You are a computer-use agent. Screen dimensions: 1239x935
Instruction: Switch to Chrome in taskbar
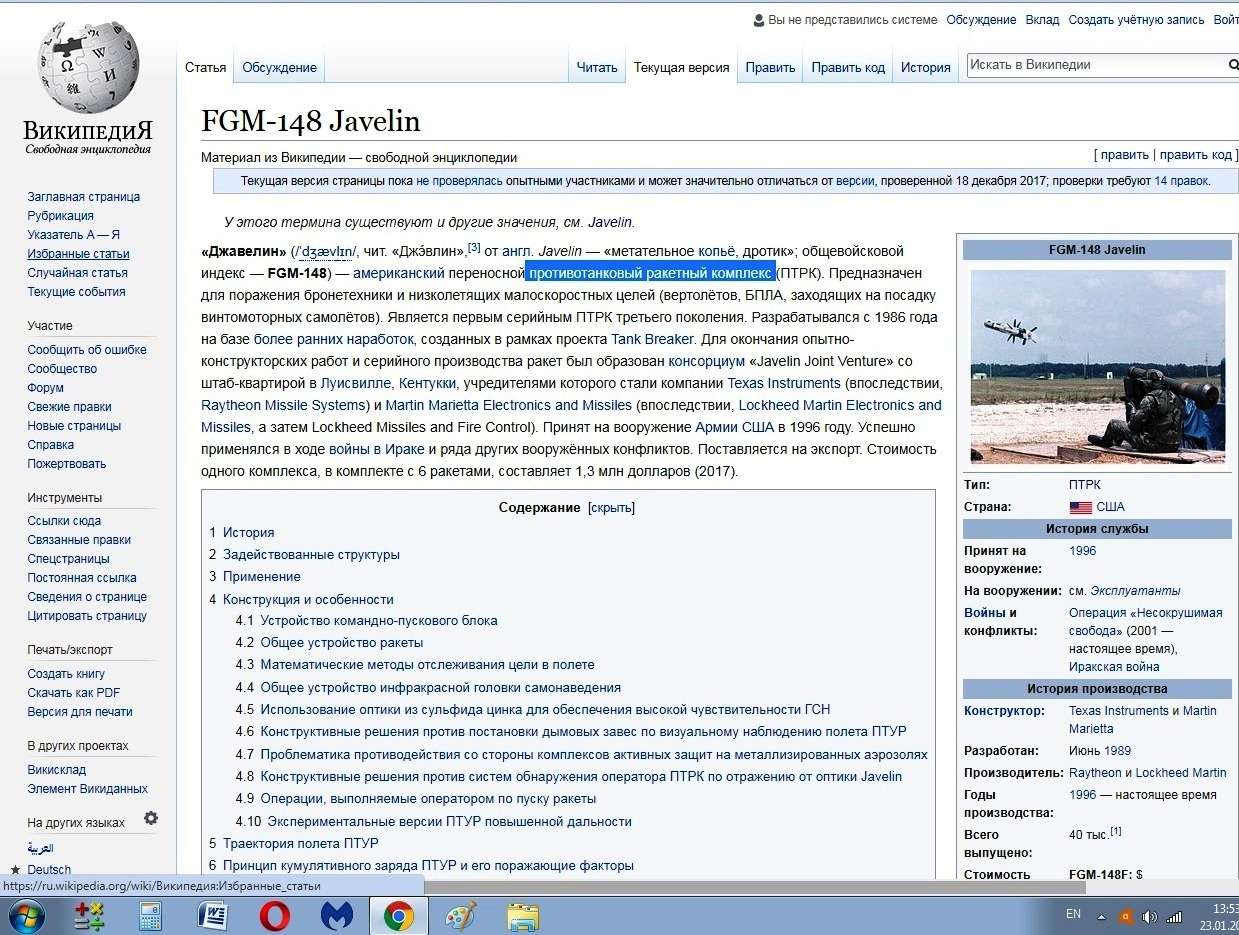click(399, 916)
